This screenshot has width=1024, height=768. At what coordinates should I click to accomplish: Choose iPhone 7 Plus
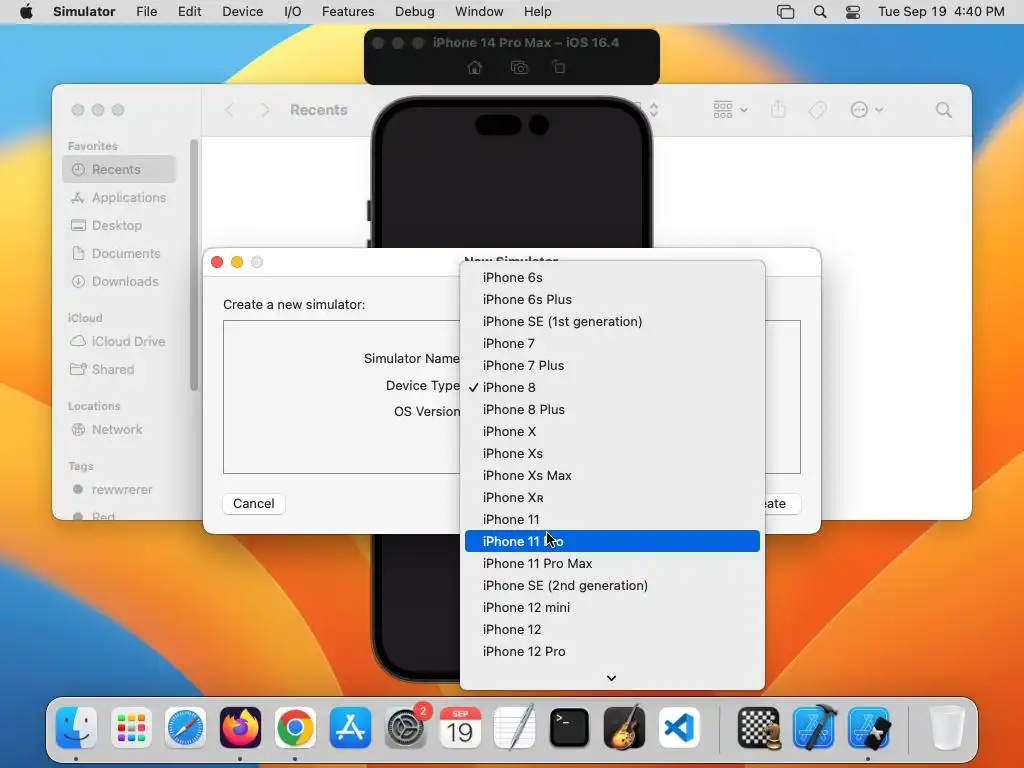tap(612, 365)
